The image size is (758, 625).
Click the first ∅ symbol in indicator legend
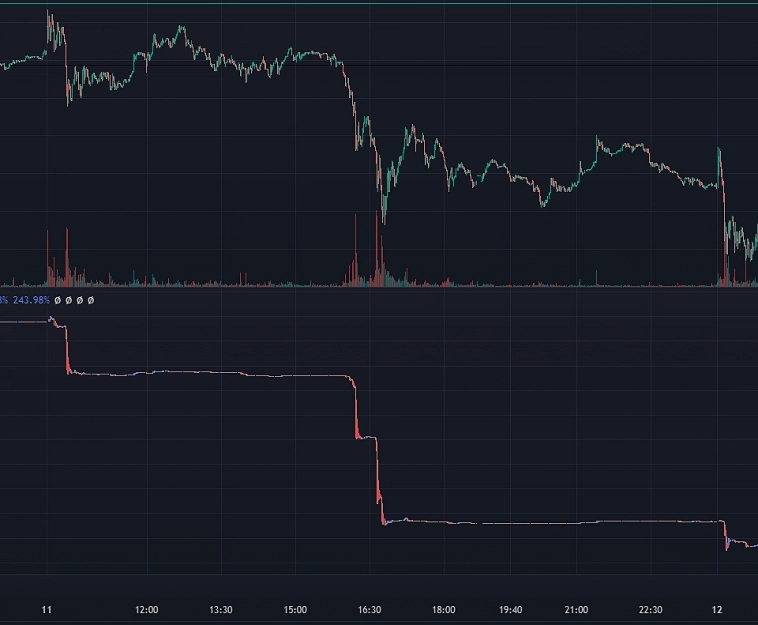coord(58,300)
